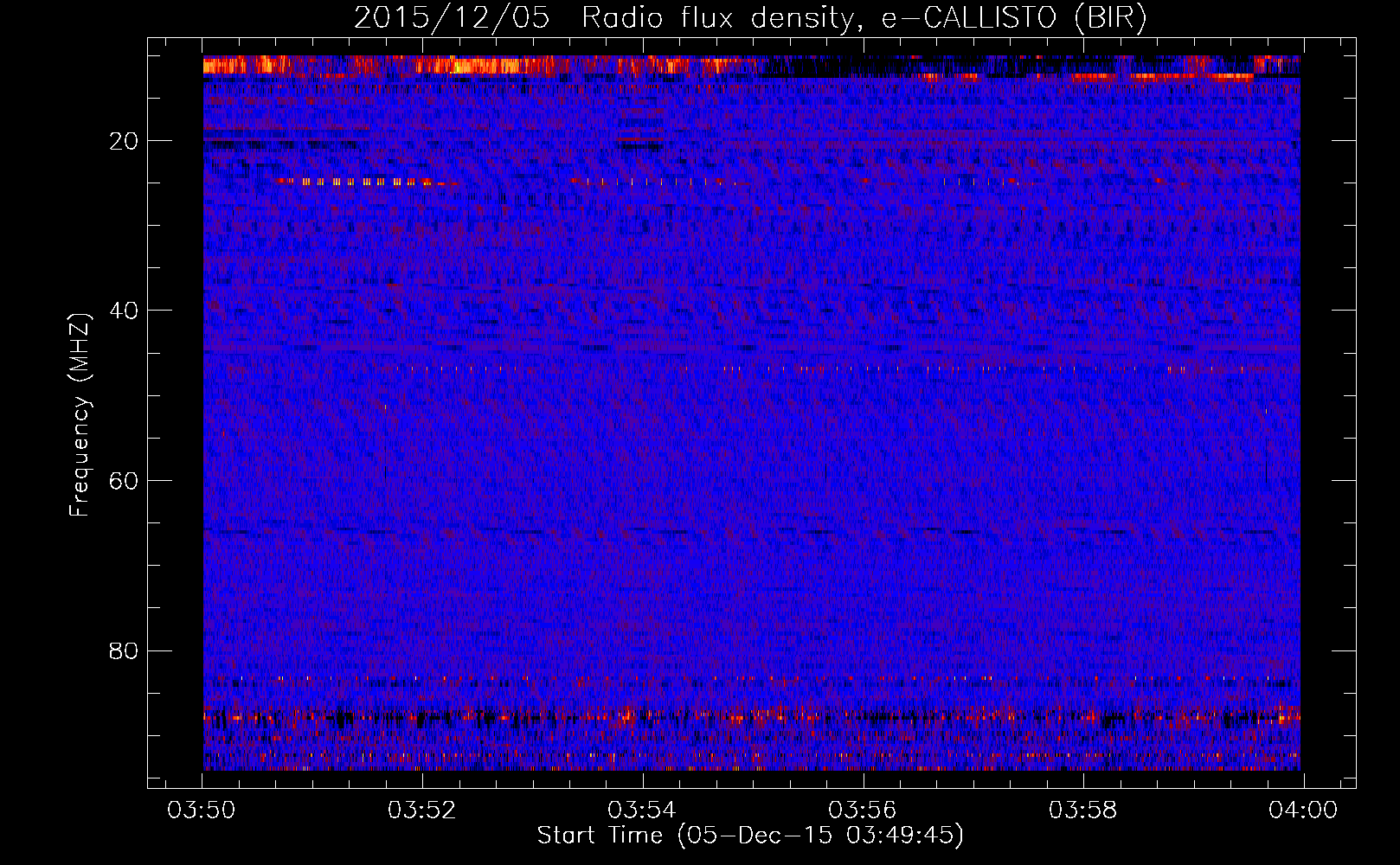Click the plot title "2015/12/05 Radio flux density, e-CALLISTO (BIR)"
Viewport: 1400px width, 865px height.
coord(750,18)
